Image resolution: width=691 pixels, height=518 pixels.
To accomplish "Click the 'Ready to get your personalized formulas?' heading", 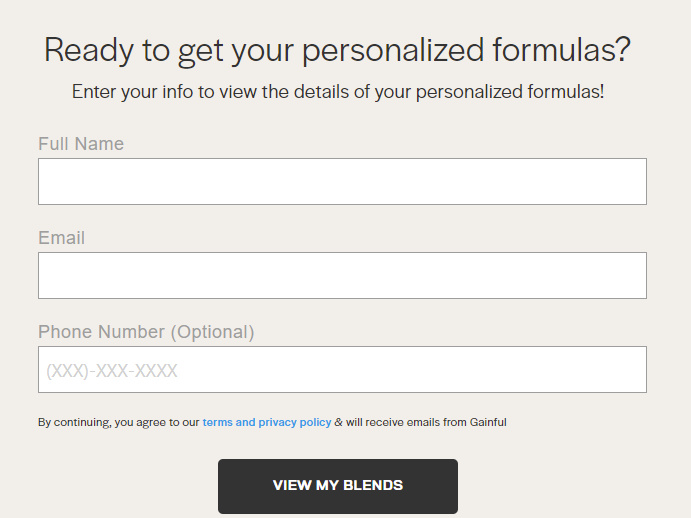I will point(338,50).
